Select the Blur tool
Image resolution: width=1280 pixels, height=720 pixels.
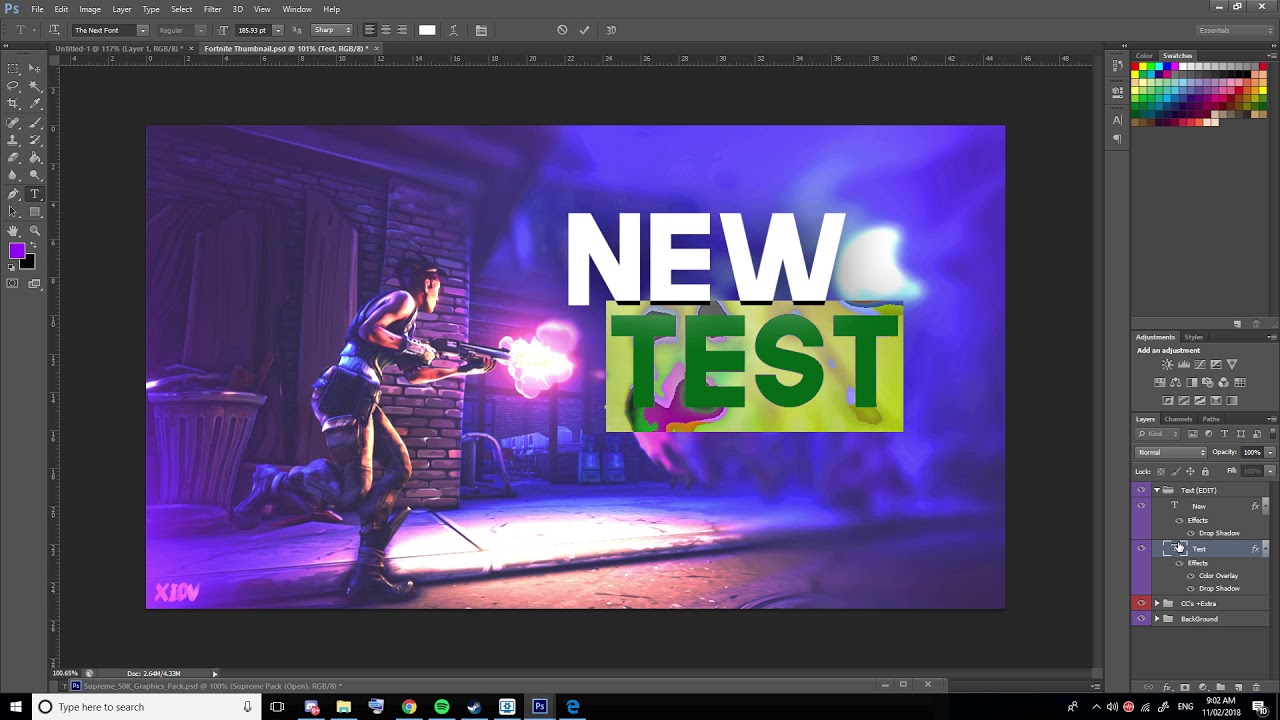tap(13, 176)
